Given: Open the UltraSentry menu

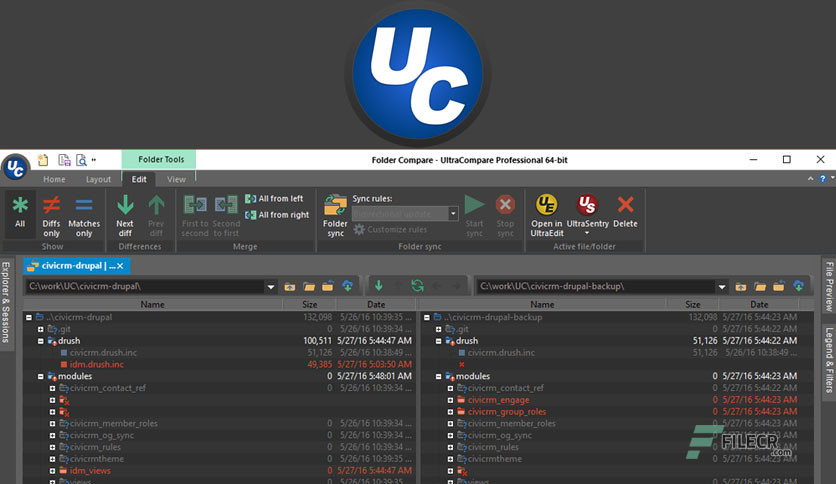Looking at the screenshot, I should [x=587, y=214].
